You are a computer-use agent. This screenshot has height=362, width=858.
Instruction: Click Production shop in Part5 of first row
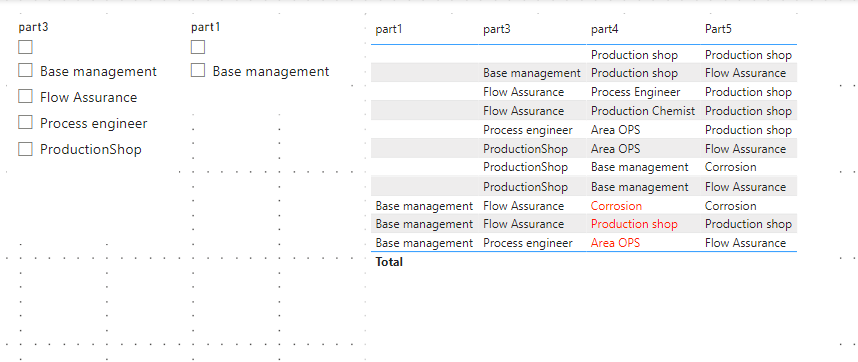748,55
